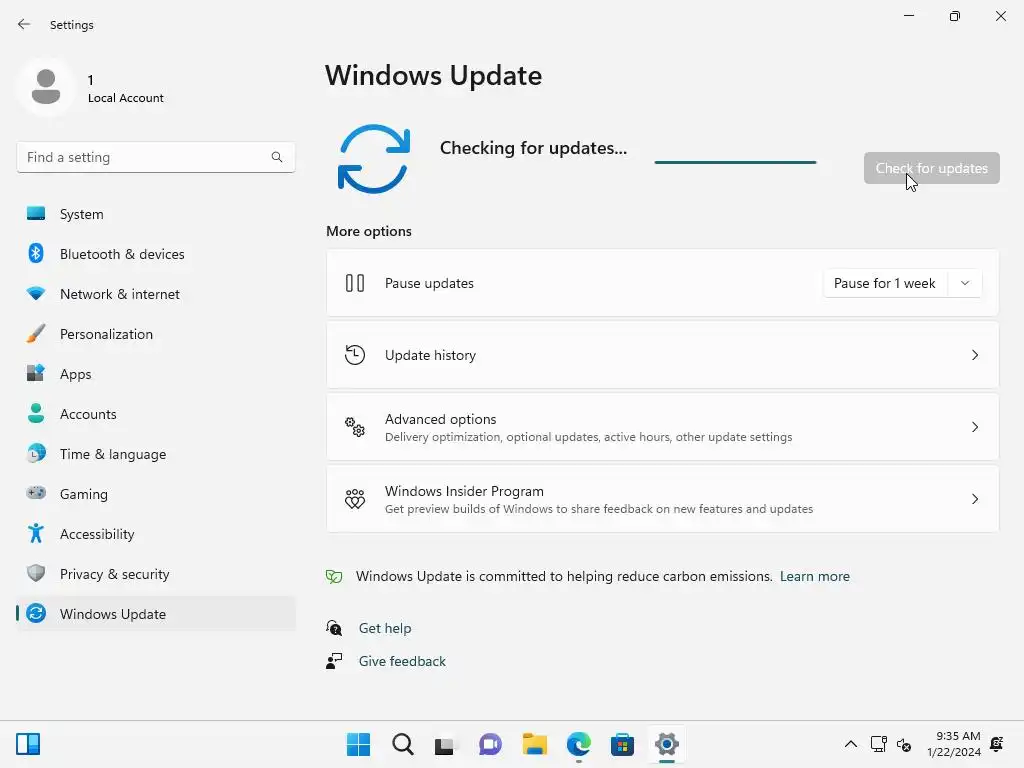Screen dimensions: 1024x768
Task: Click the More options heading
Action: (x=369, y=231)
